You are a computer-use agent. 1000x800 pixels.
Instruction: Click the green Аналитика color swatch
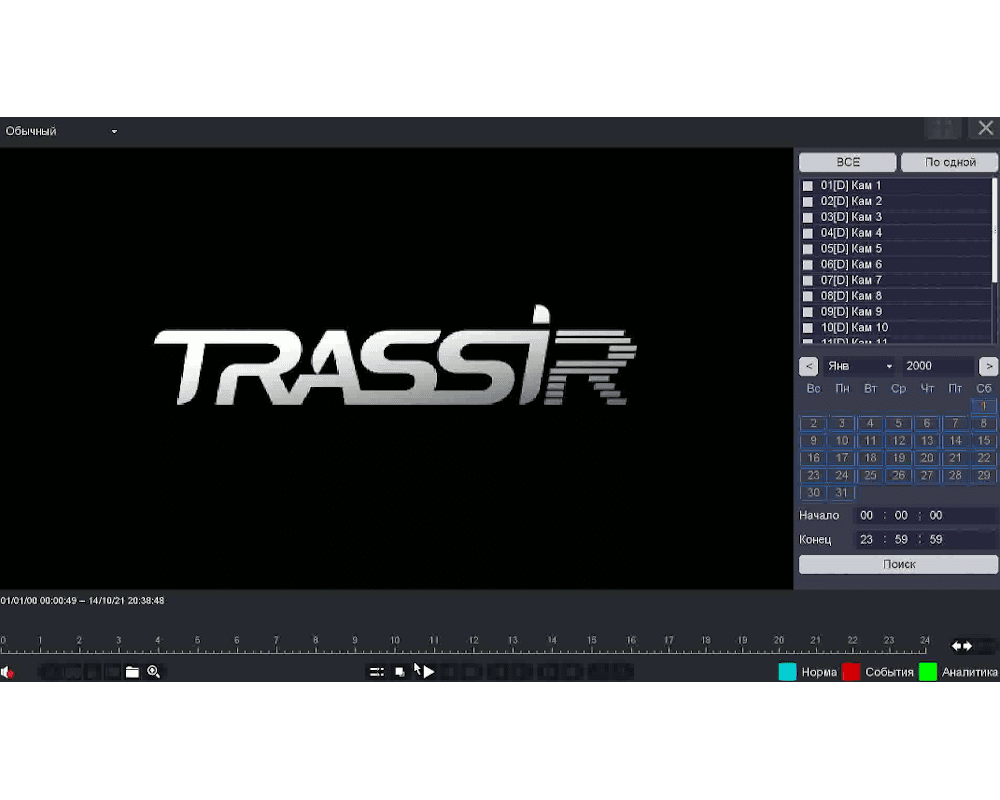pyautogui.click(x=928, y=672)
